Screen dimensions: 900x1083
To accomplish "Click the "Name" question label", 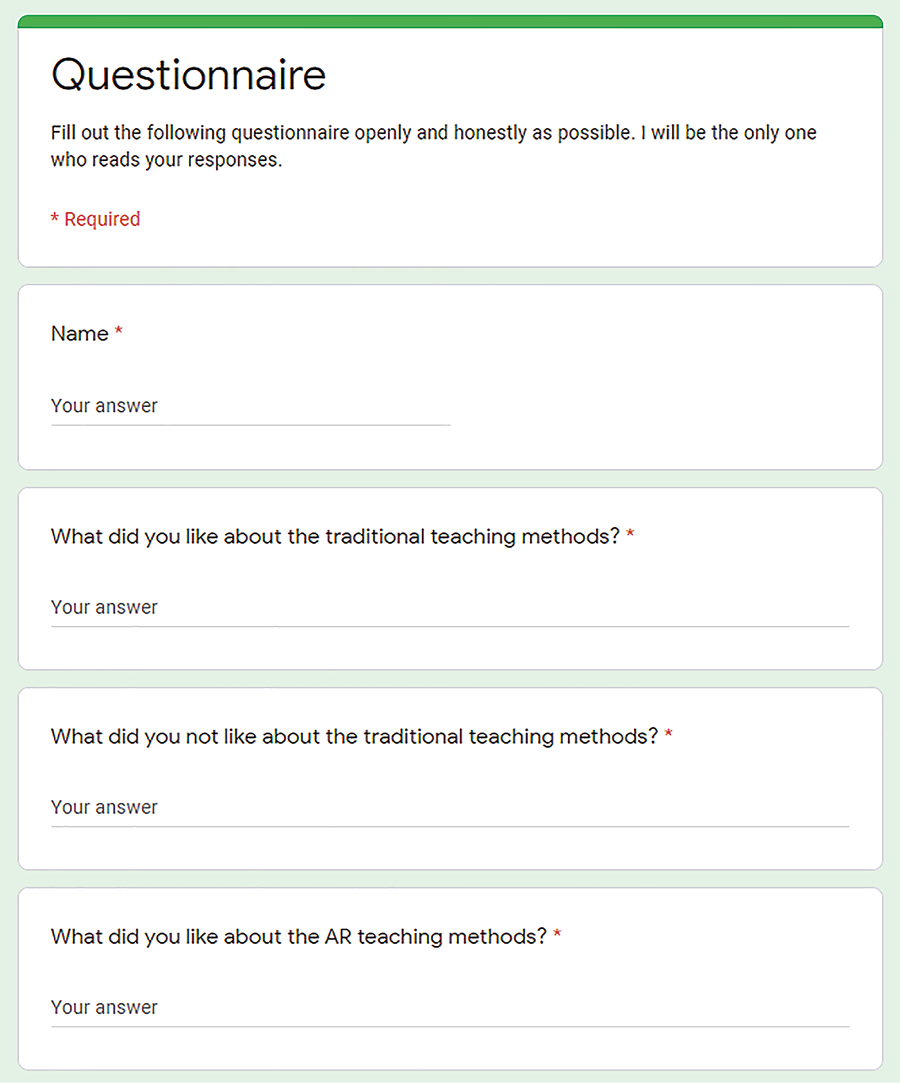I will [x=79, y=334].
